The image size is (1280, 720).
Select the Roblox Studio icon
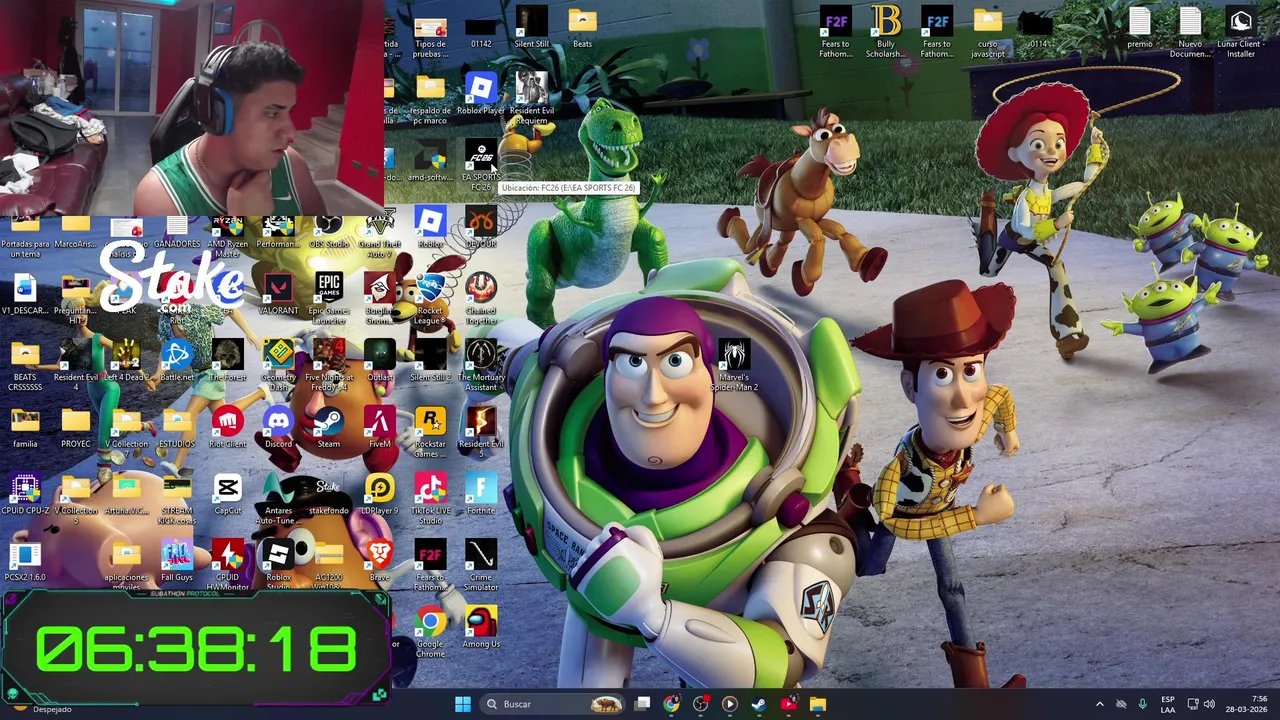coord(278,565)
